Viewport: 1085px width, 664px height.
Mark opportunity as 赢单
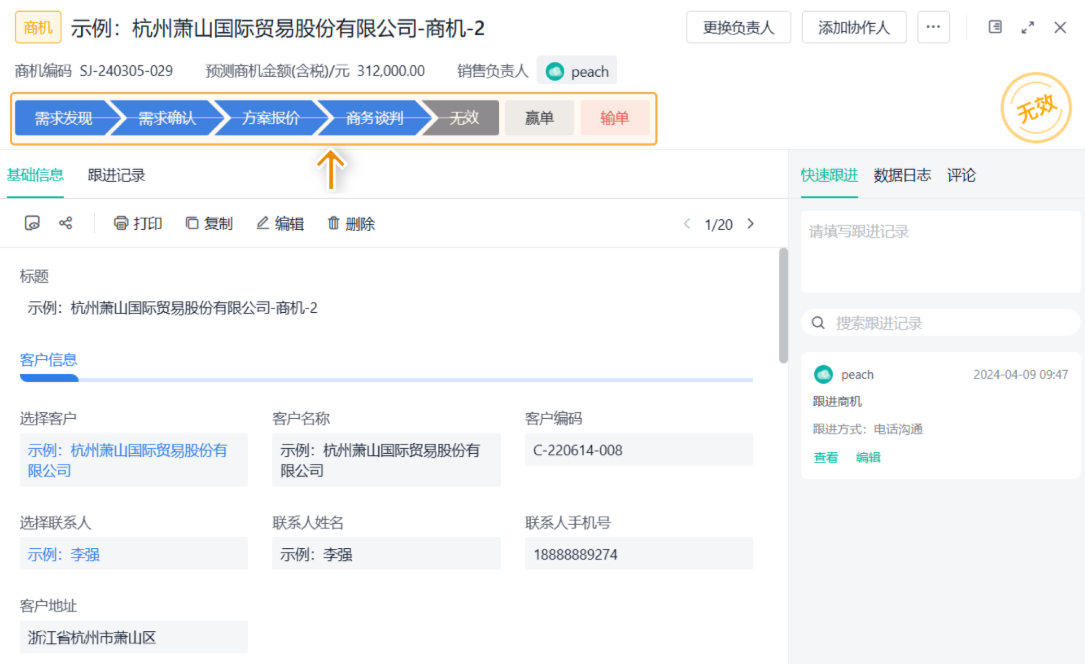[x=539, y=118]
